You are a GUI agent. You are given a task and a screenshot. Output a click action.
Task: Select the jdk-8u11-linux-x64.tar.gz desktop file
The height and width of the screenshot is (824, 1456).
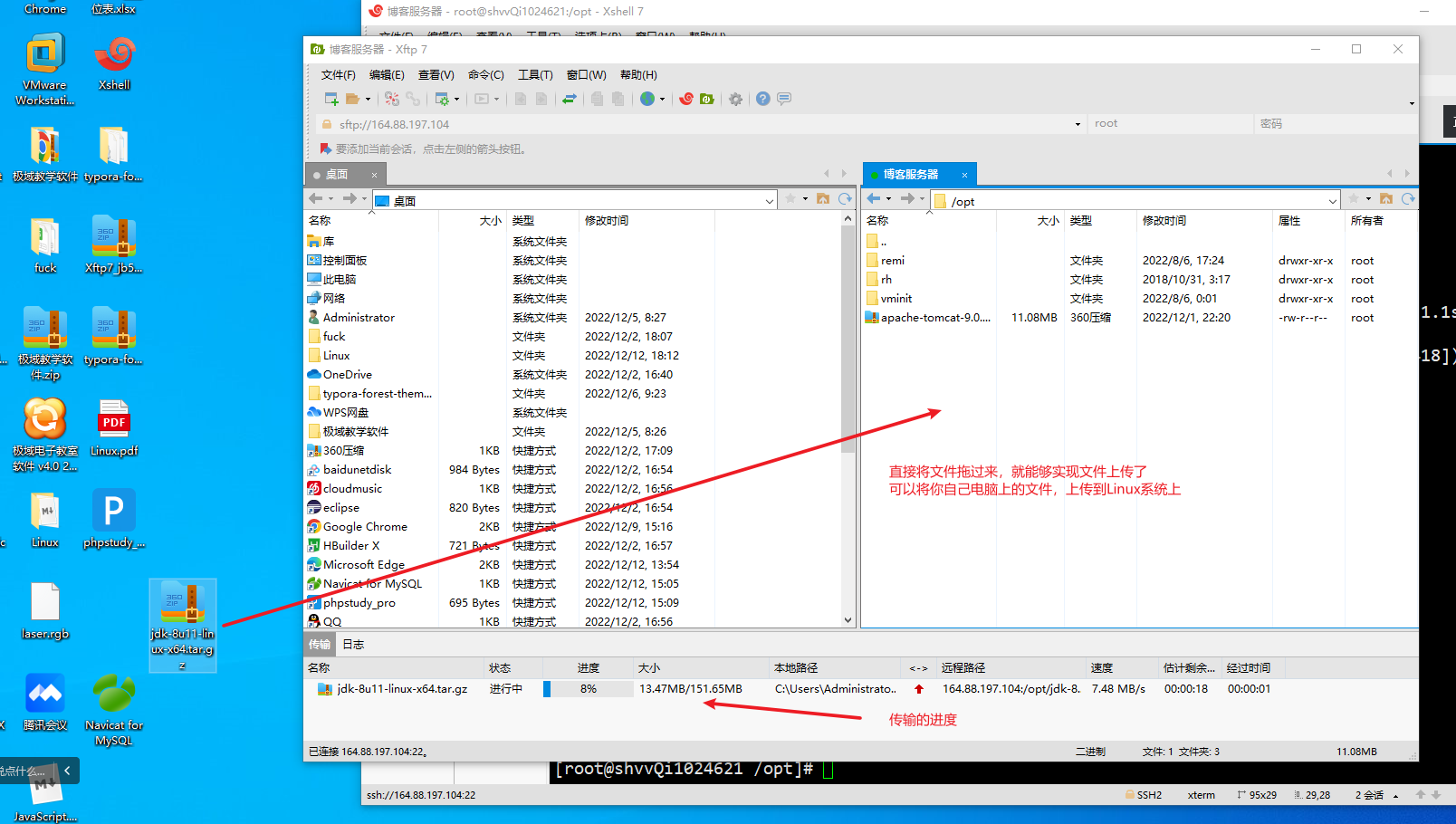click(183, 626)
